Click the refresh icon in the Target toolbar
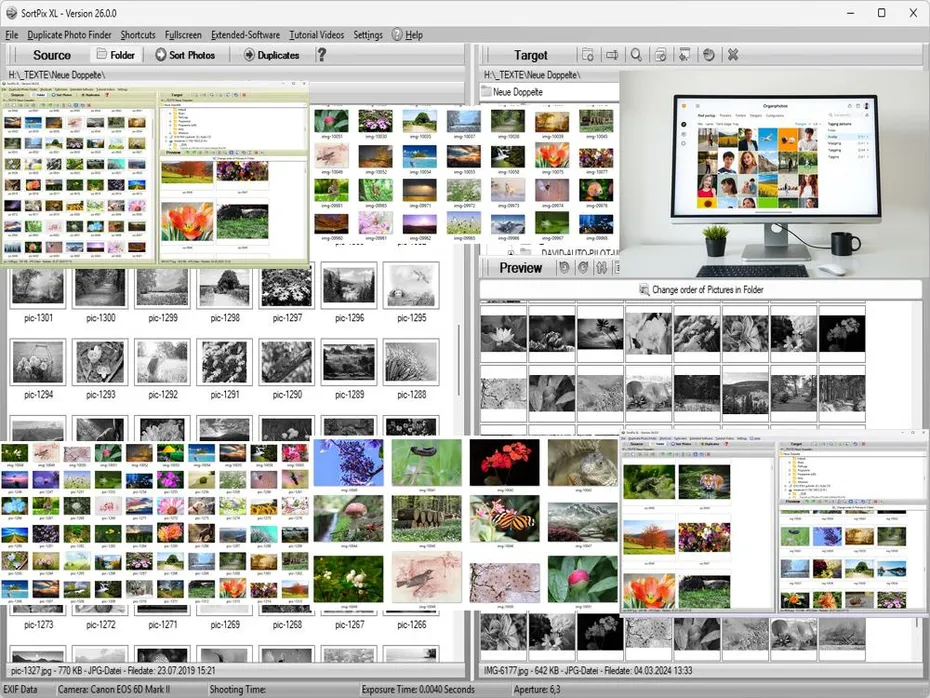The width and height of the screenshot is (930, 698). [709, 55]
